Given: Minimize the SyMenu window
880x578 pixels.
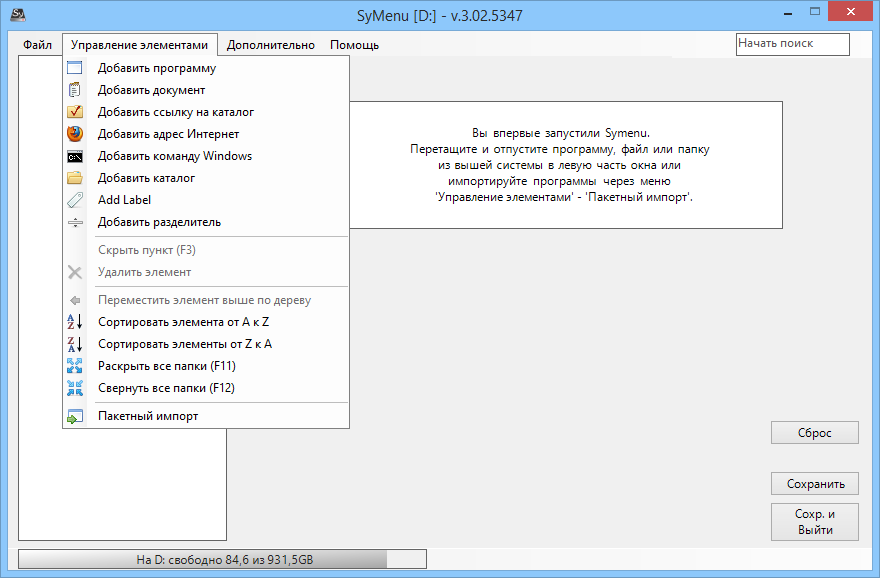Looking at the screenshot, I should tap(787, 12).
